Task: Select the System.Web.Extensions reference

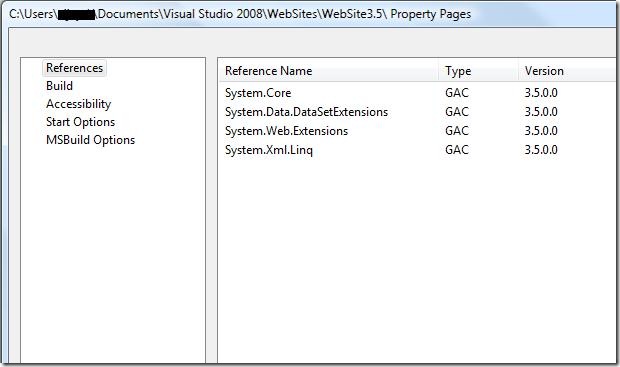Action: [286, 131]
